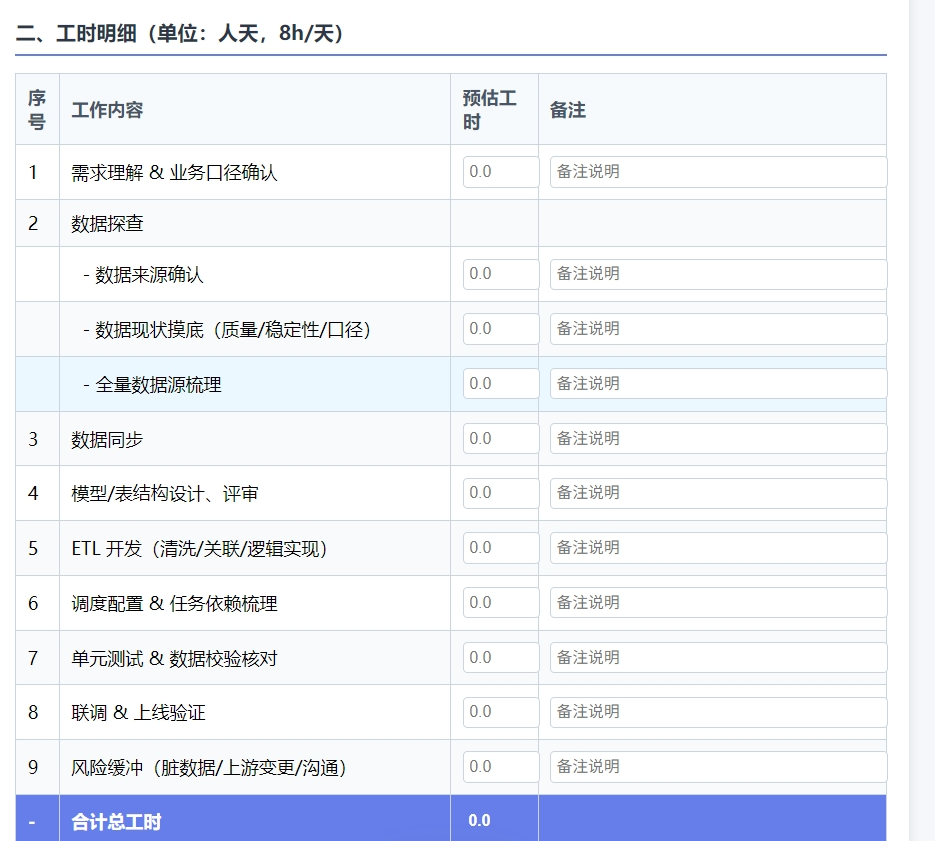Click estimated hours field for 全量数据源梳理
The image size is (935, 841).
pyautogui.click(x=501, y=384)
